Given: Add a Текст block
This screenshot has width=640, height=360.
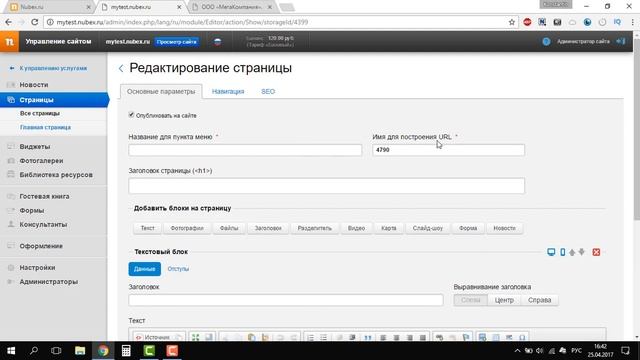Looking at the screenshot, I should 147,228.
